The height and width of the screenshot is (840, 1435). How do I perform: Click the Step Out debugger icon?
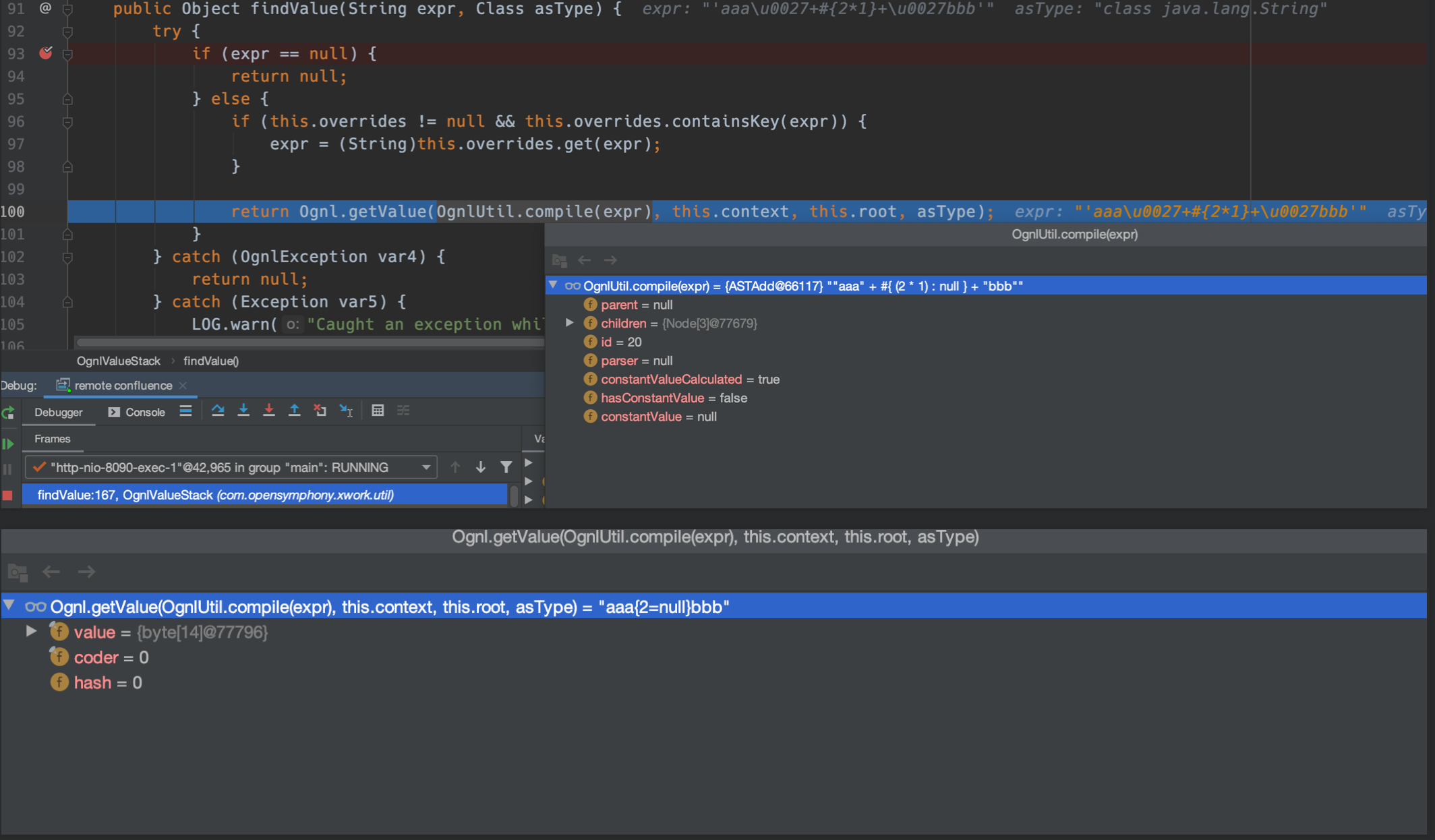click(x=295, y=411)
